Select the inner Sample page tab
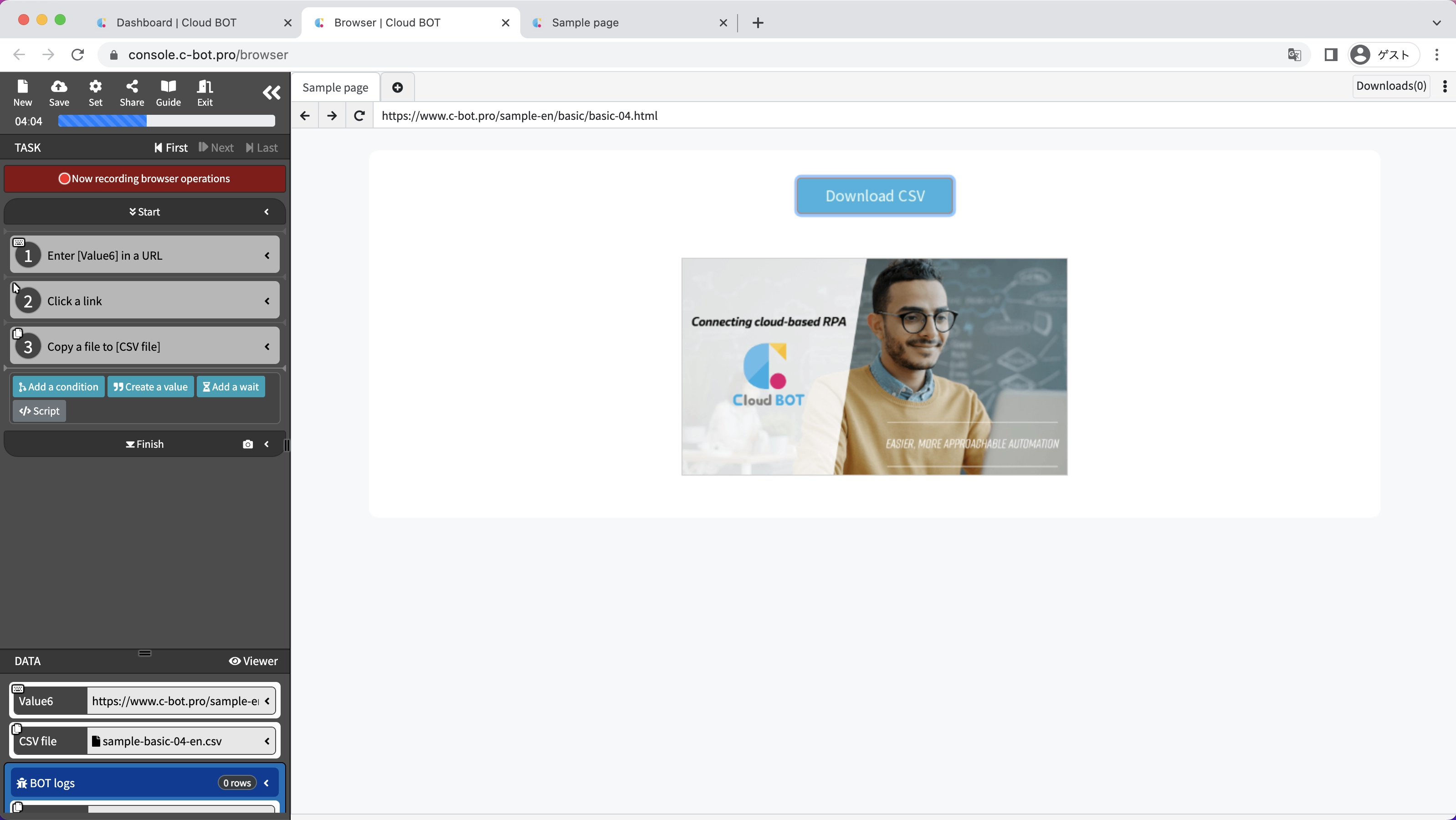Viewport: 1456px width, 820px height. (x=335, y=87)
